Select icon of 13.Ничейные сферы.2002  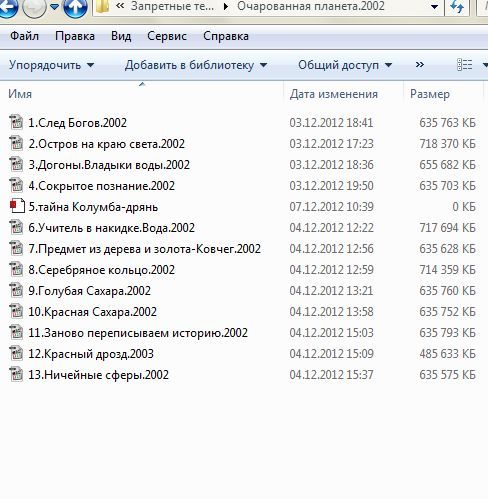(16, 374)
